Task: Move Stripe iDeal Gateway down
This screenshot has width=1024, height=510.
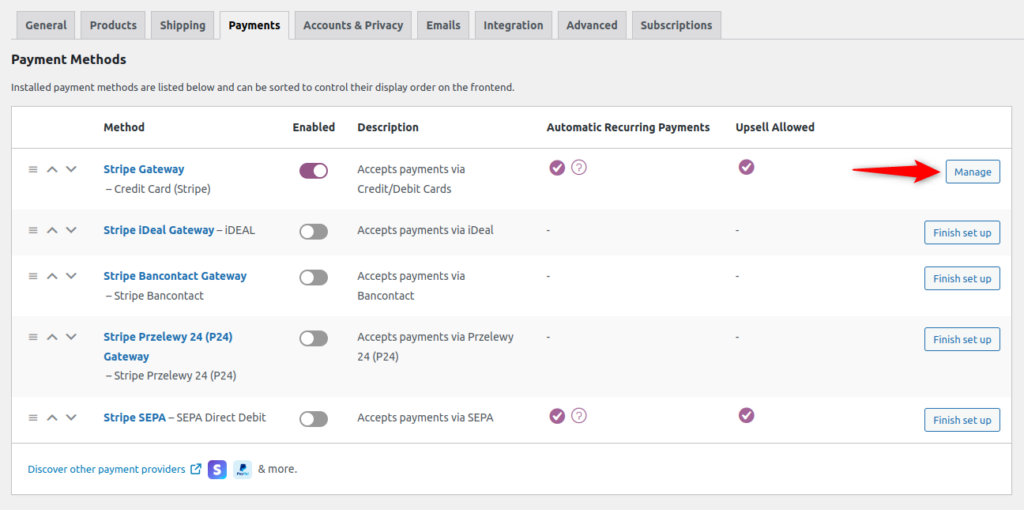Action: click(71, 230)
